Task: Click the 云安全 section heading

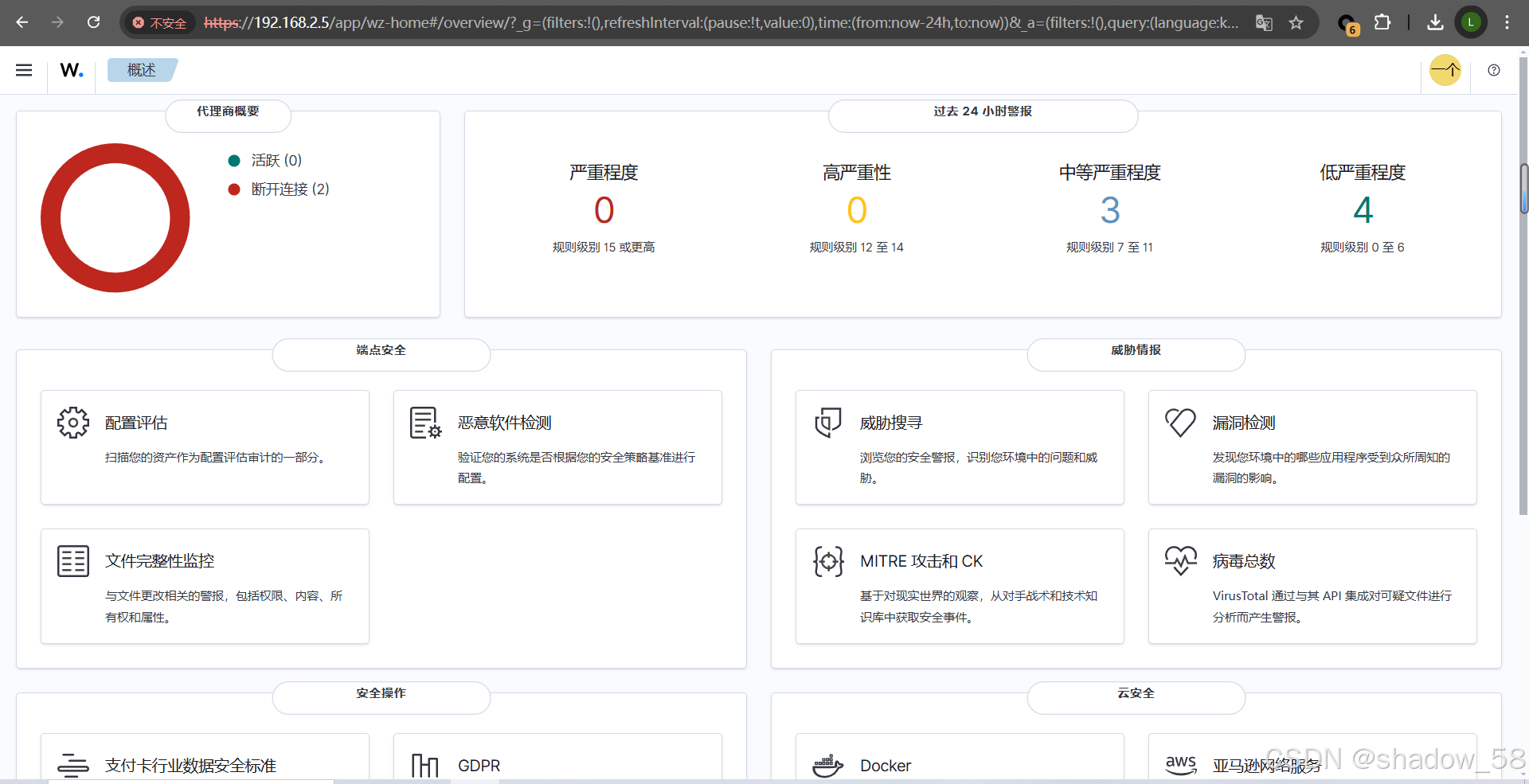Action: (x=1136, y=693)
